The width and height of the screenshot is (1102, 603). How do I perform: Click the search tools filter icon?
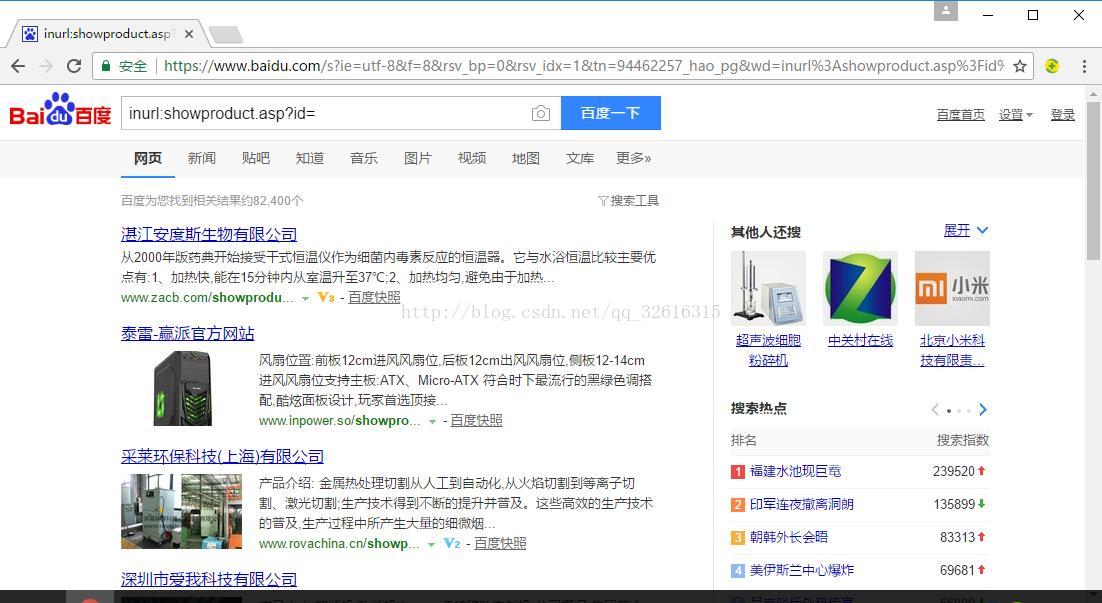[603, 201]
